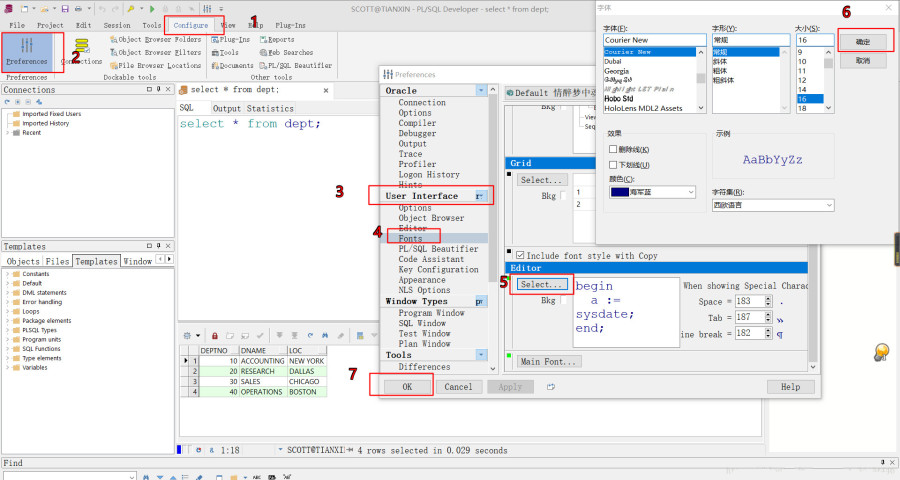This screenshot has height=480, width=900.
Task: Toggle the underline 下划线 checkbox
Action: click(x=613, y=165)
